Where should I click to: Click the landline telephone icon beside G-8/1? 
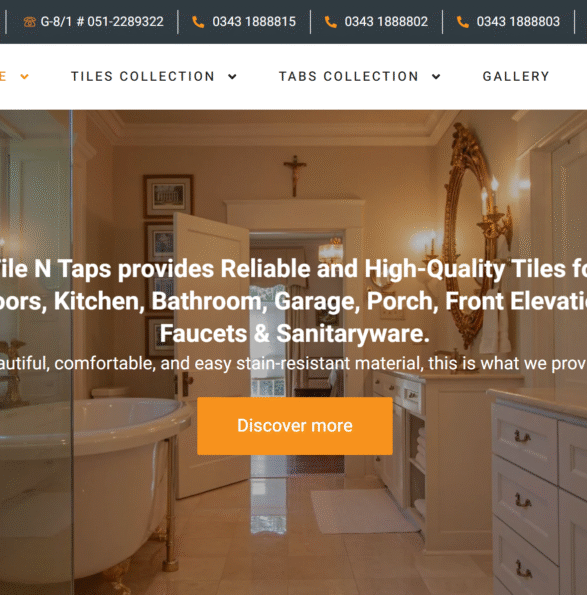[30, 22]
